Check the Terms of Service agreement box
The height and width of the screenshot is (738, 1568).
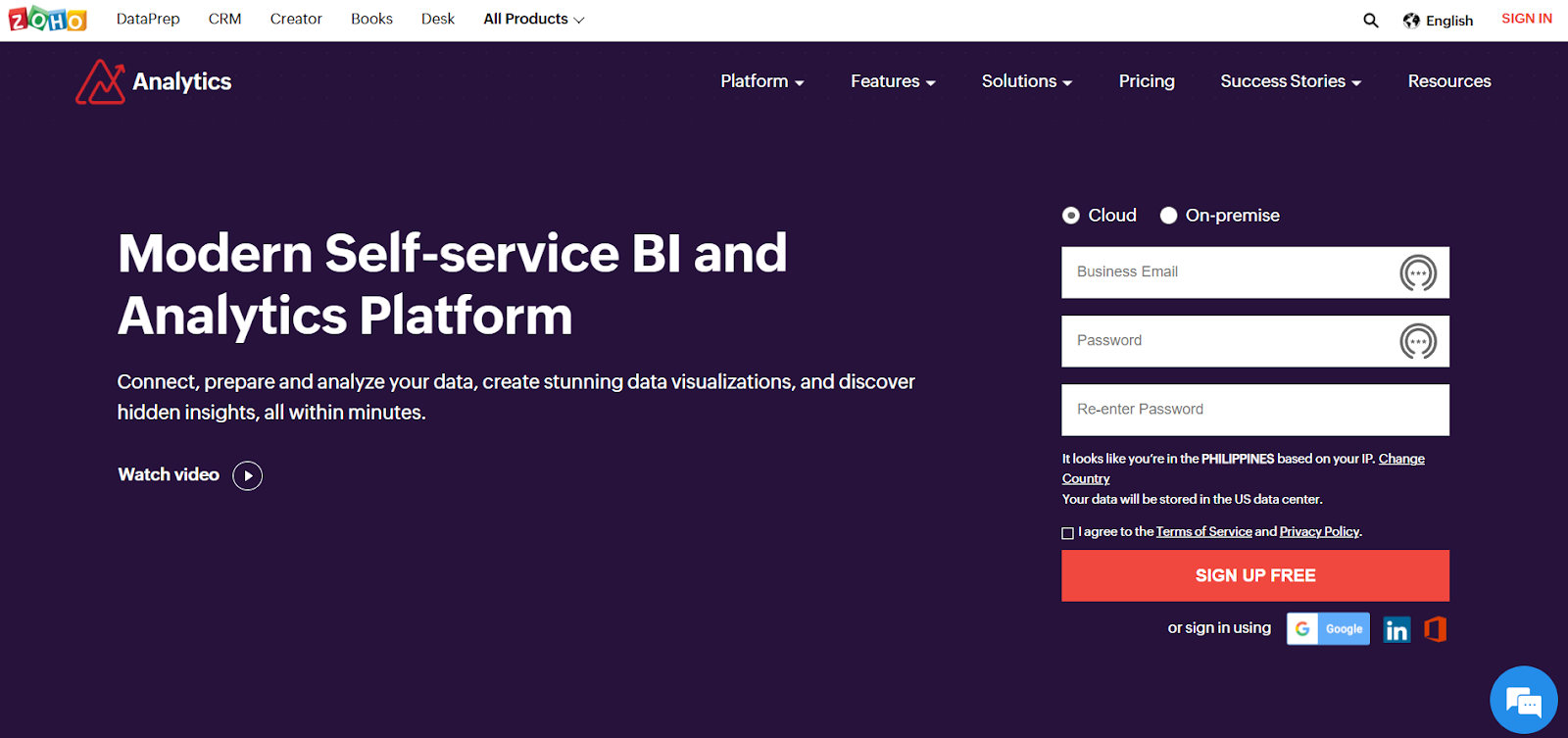(1068, 533)
